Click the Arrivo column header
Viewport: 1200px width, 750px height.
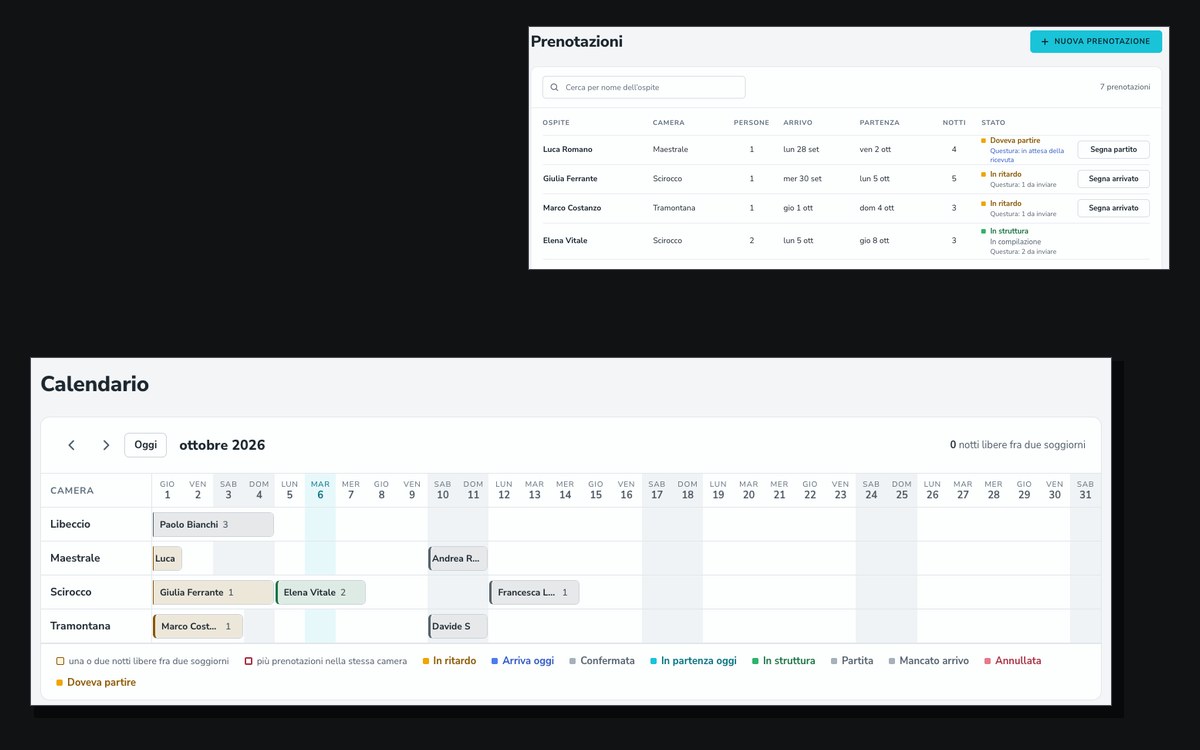tap(797, 123)
